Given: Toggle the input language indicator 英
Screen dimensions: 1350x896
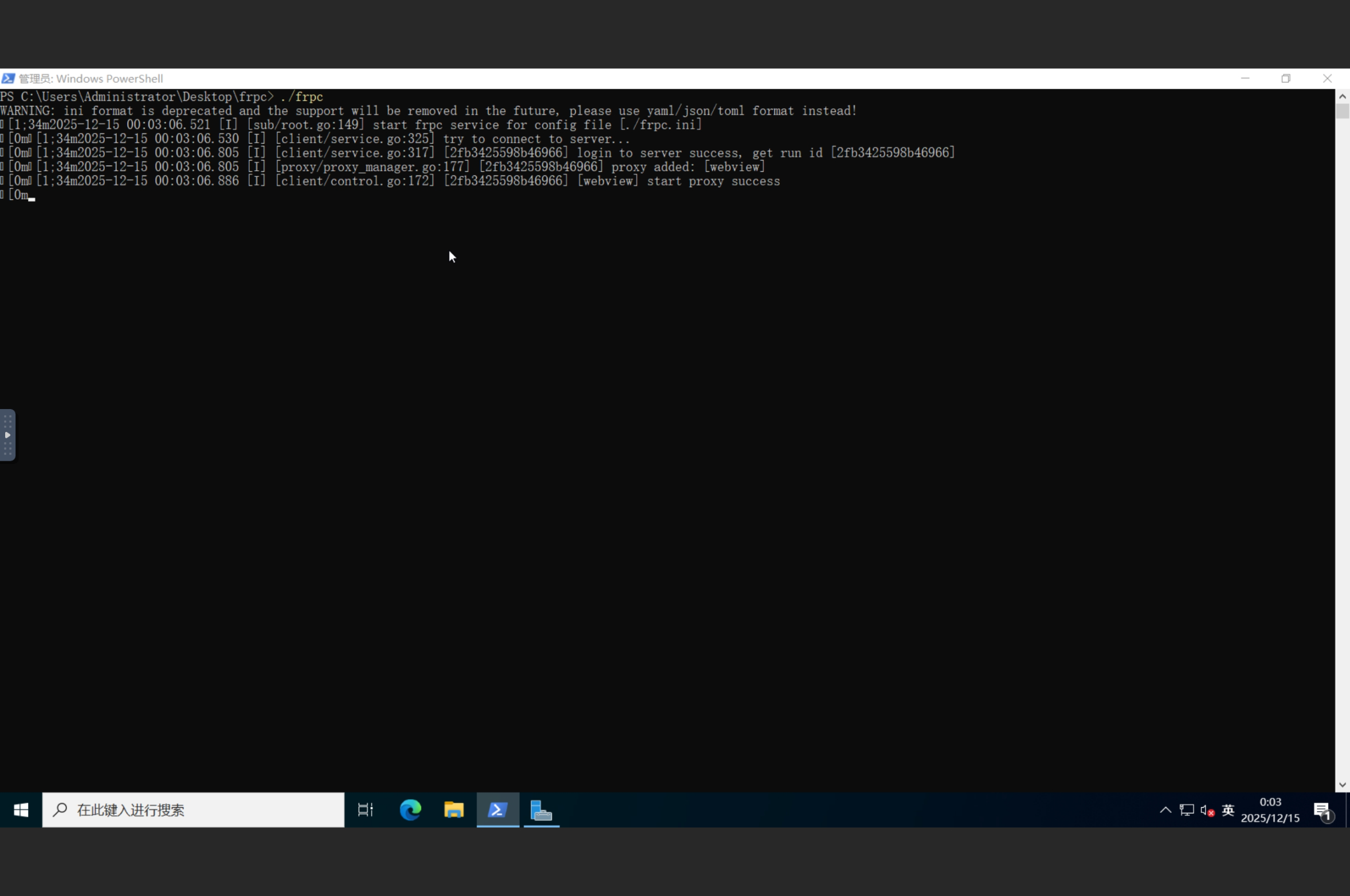Looking at the screenshot, I should pos(1227,810).
